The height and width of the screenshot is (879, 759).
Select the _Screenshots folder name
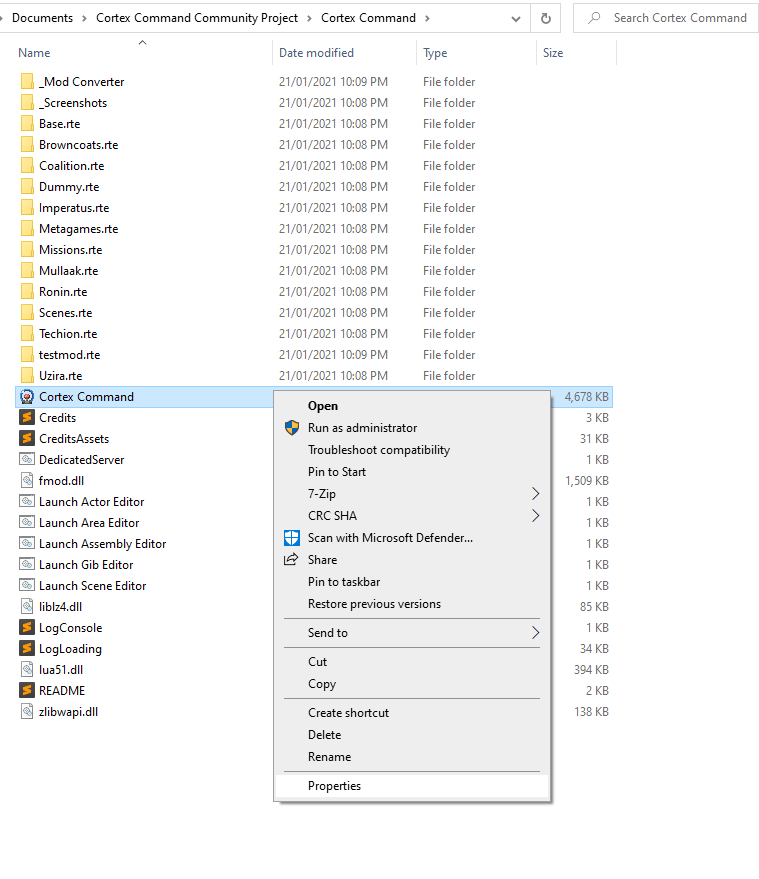click(x=73, y=103)
